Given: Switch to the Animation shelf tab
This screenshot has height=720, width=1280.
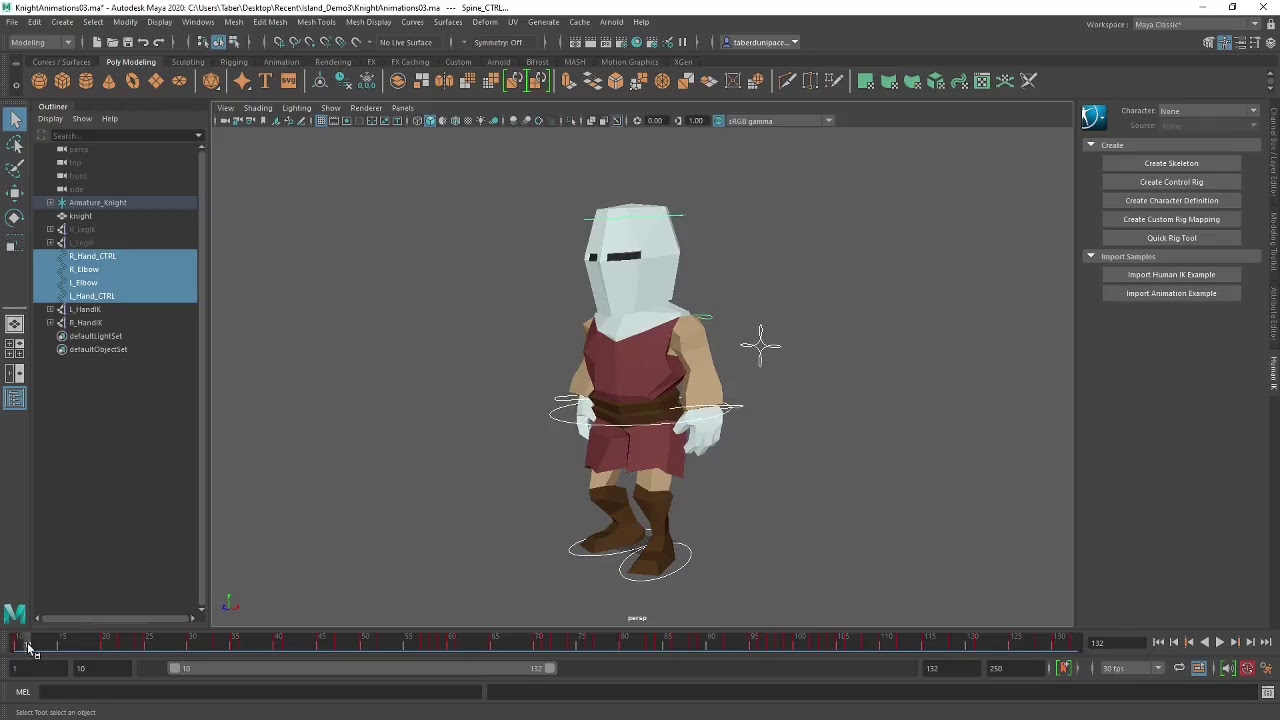Looking at the screenshot, I should (x=281, y=62).
